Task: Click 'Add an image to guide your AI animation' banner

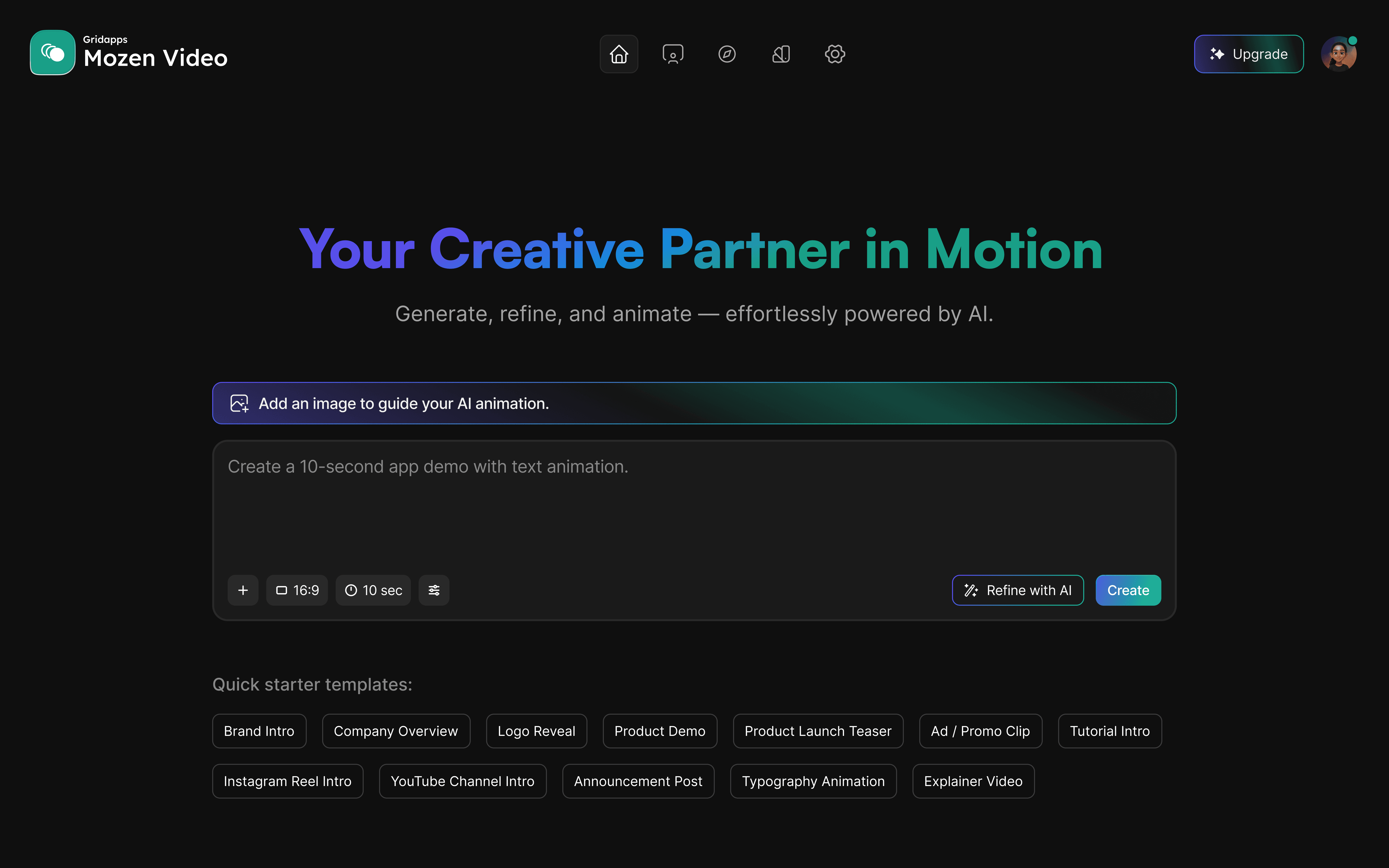Action: [694, 403]
